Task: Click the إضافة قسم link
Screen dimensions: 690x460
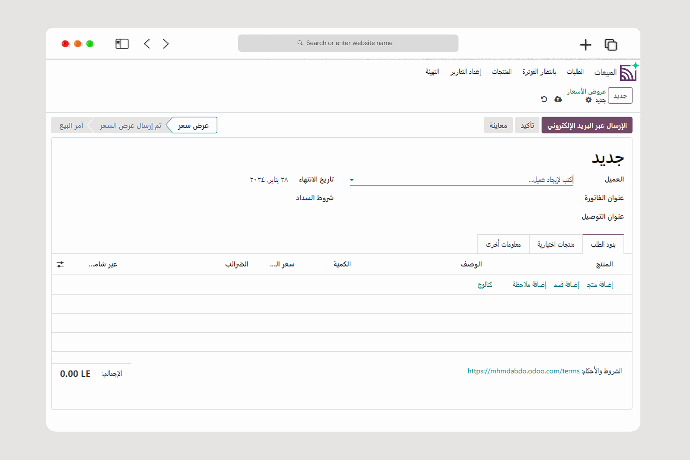Action: click(566, 285)
